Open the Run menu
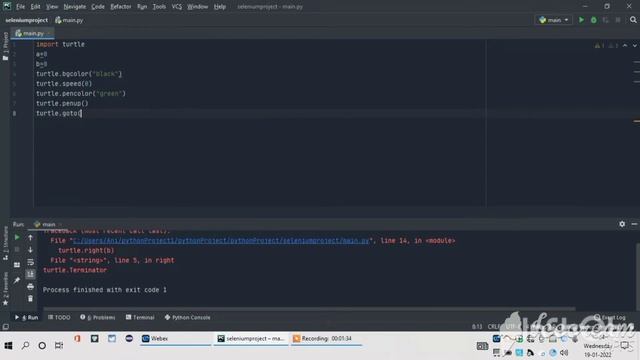 pos(142,7)
